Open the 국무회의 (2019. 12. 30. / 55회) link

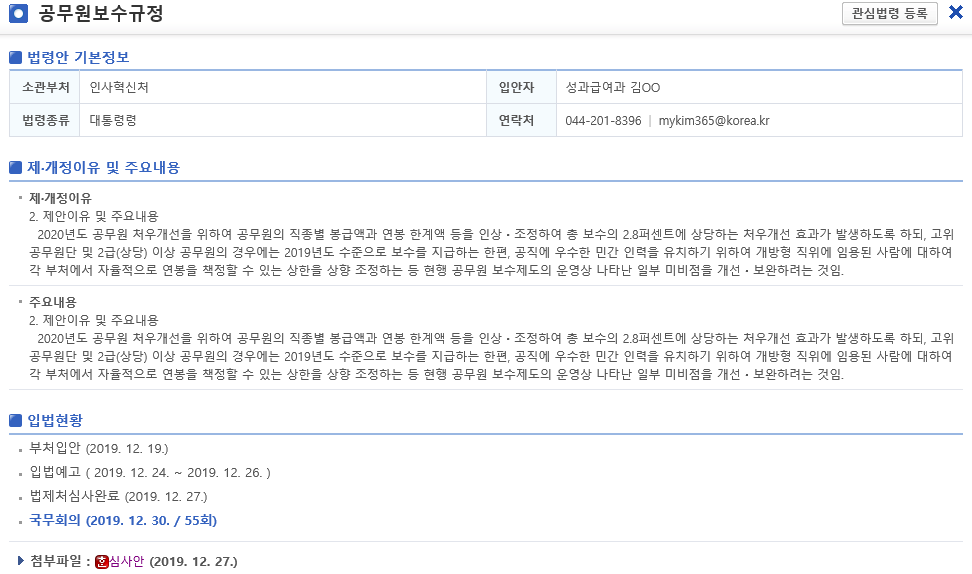click(123, 520)
